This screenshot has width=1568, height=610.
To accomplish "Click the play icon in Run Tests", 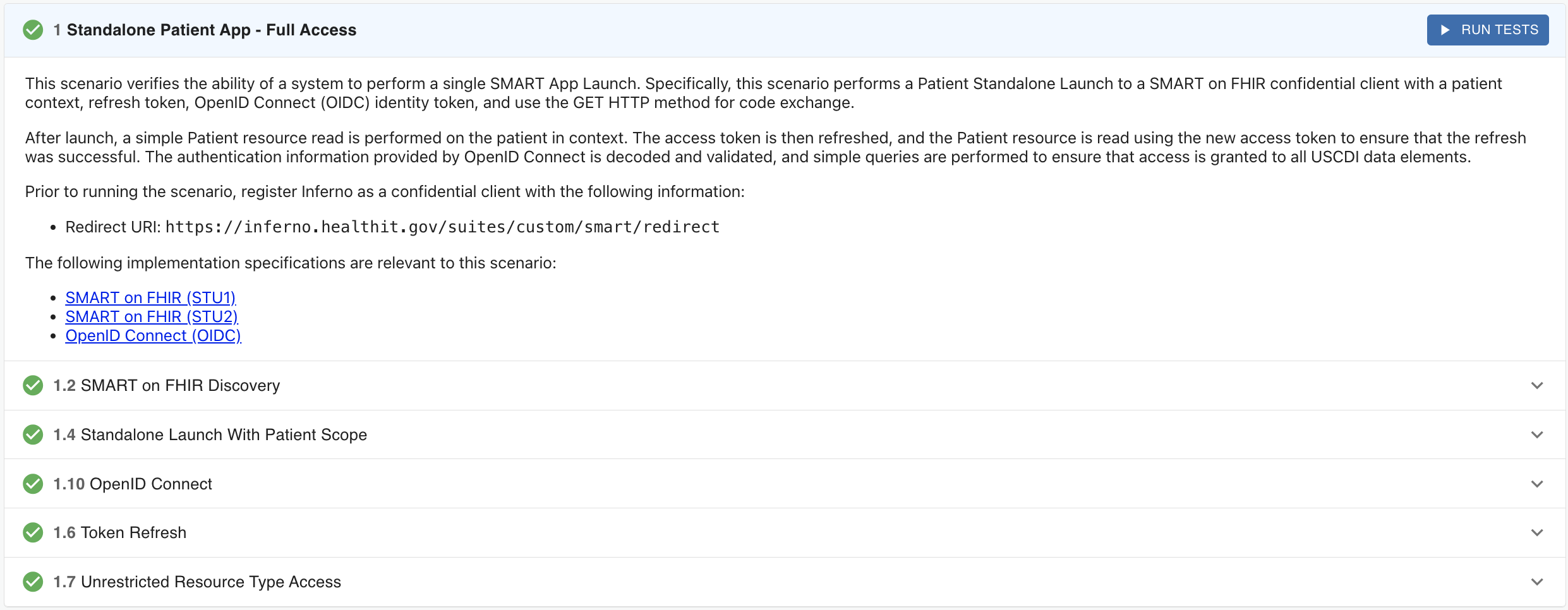I will pyautogui.click(x=1445, y=30).
